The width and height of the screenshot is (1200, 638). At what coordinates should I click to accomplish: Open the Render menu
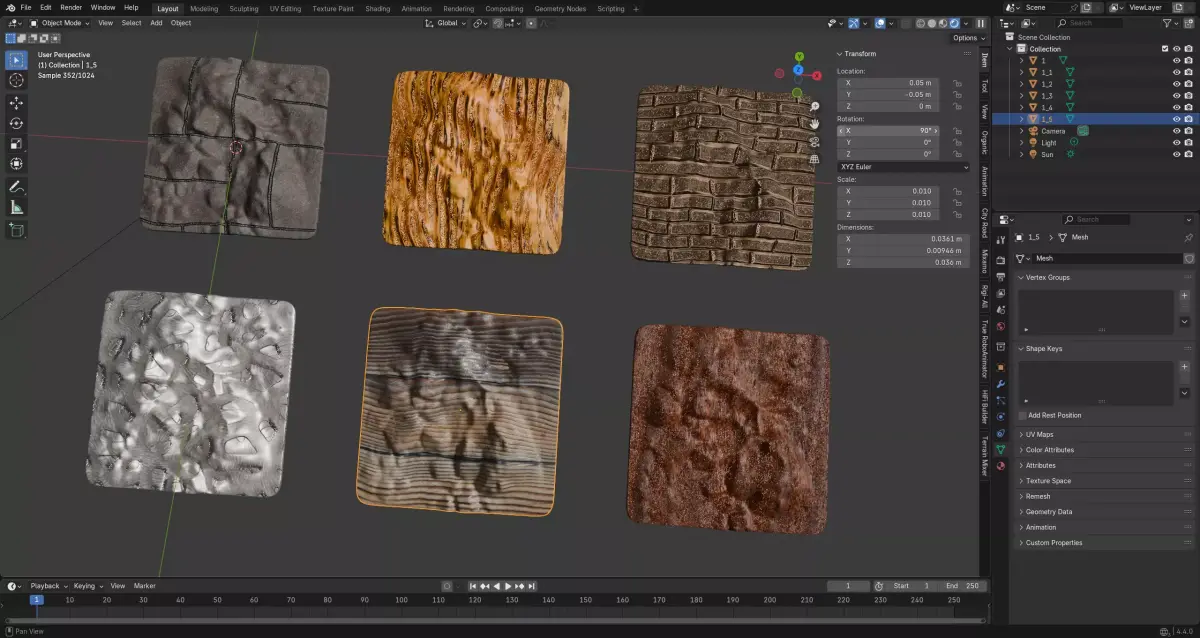[x=71, y=7]
